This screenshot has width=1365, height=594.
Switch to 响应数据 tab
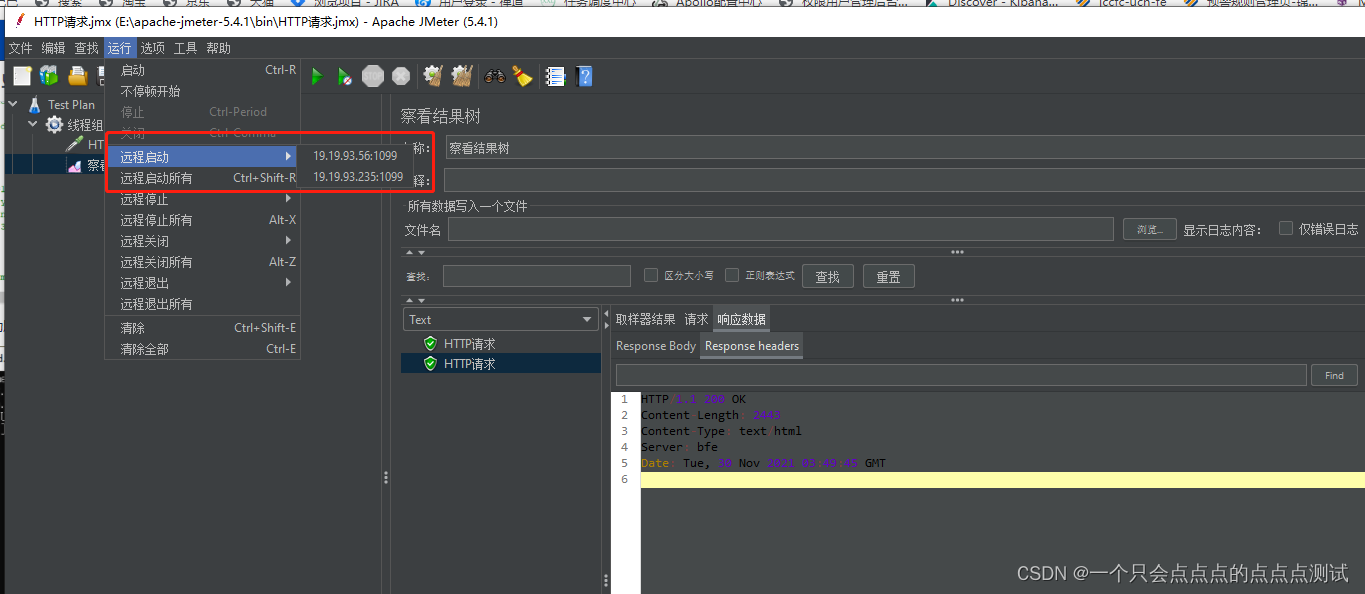741,319
